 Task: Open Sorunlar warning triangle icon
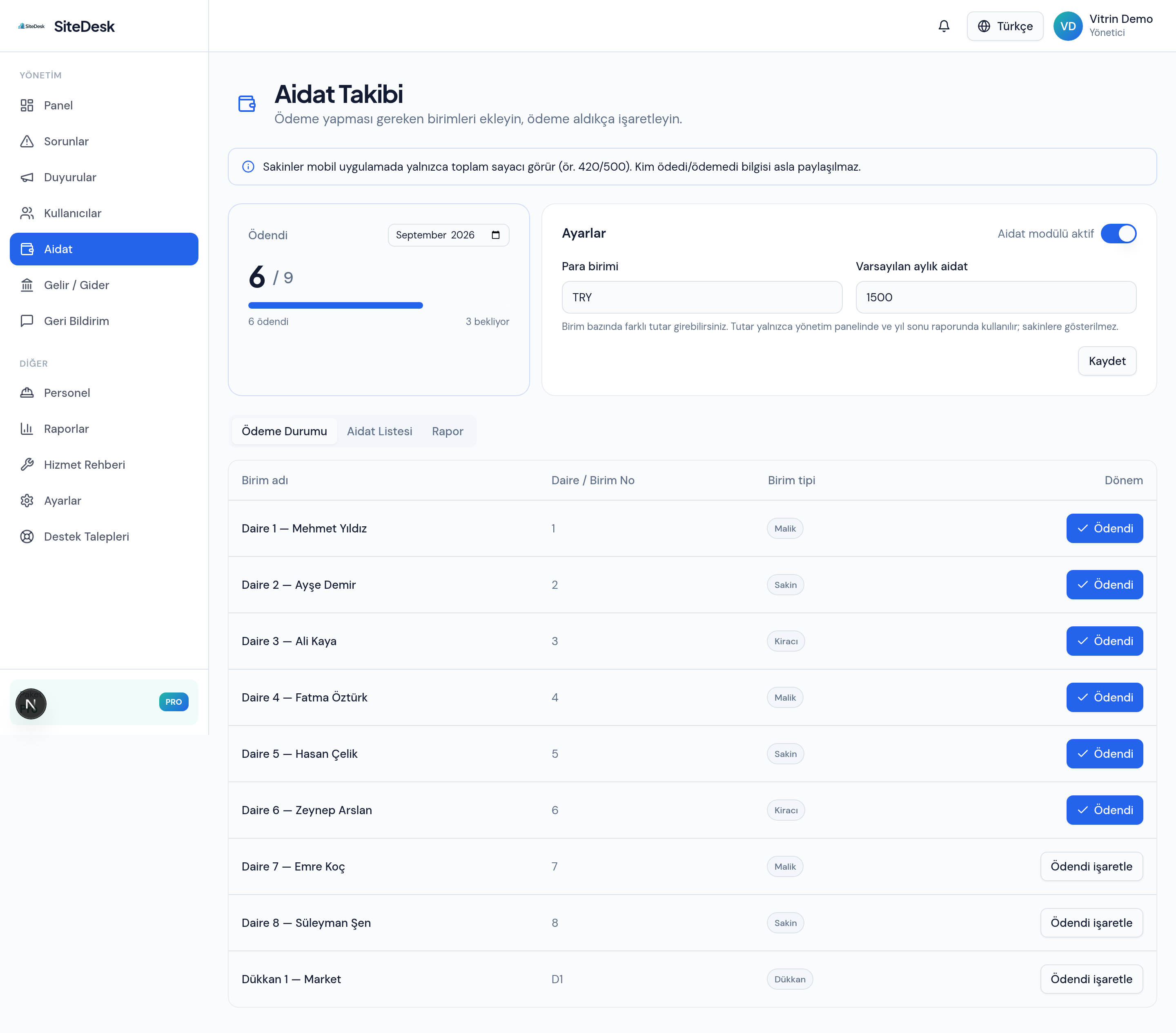click(x=27, y=142)
